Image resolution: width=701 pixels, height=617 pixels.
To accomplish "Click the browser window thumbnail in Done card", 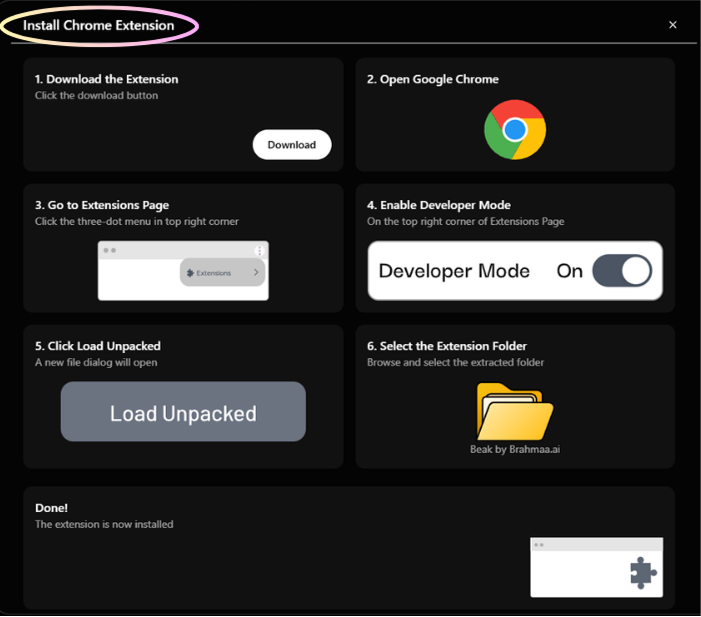I will click(x=596, y=567).
